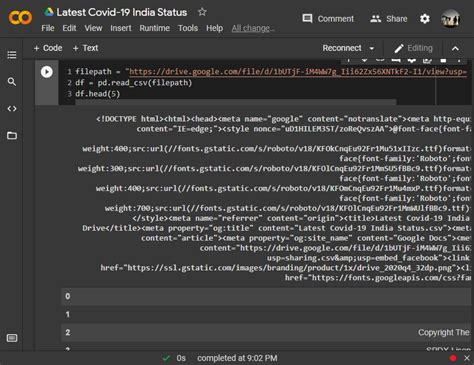
Task: Click the Reconnect button
Action: [342, 48]
